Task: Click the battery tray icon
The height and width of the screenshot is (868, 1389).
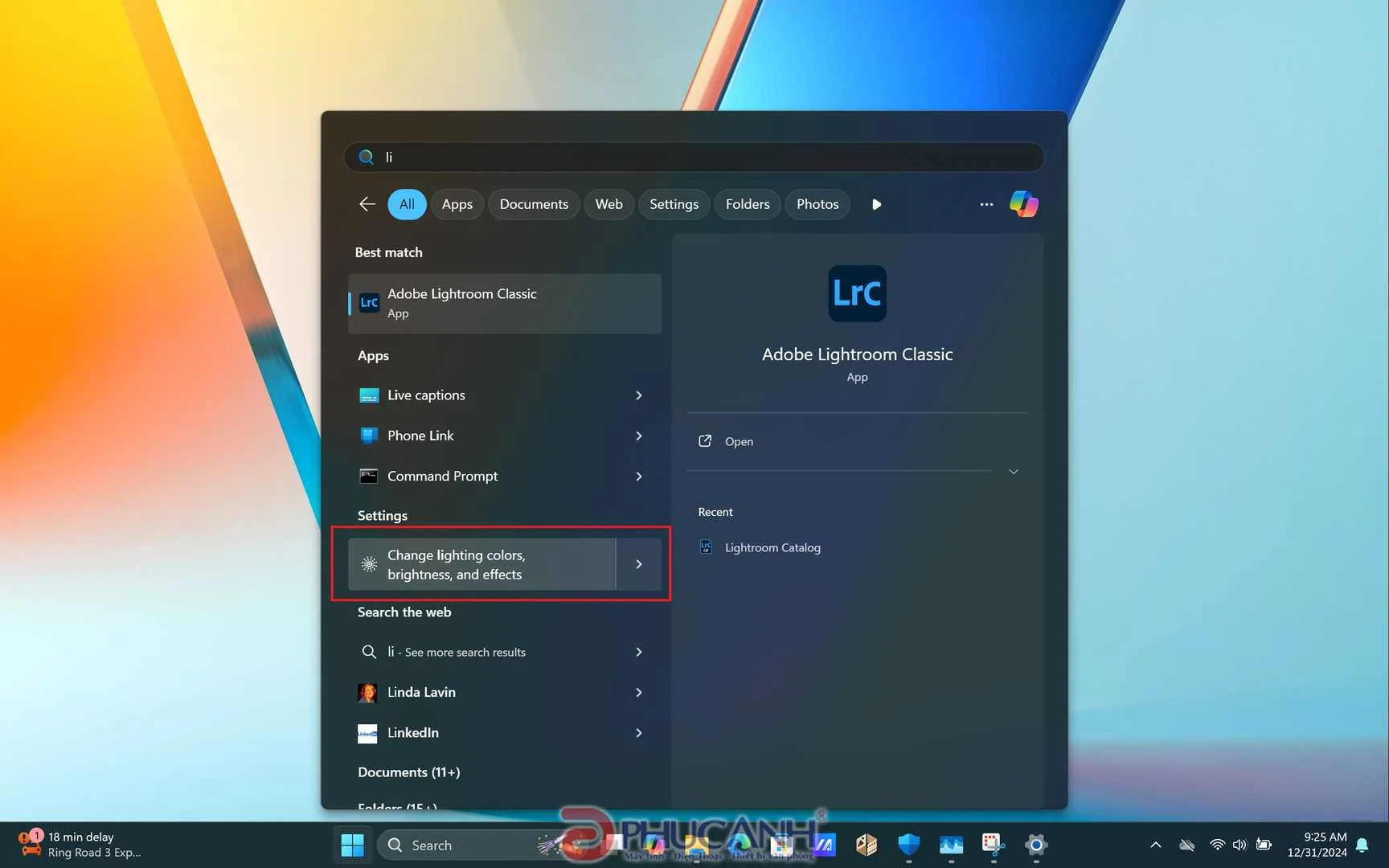Action: 1264,845
